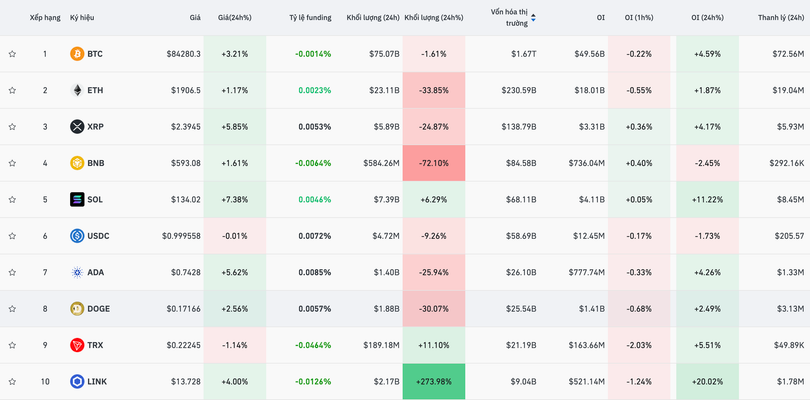
Task: Click the BNB coin icon
Action: [77, 163]
